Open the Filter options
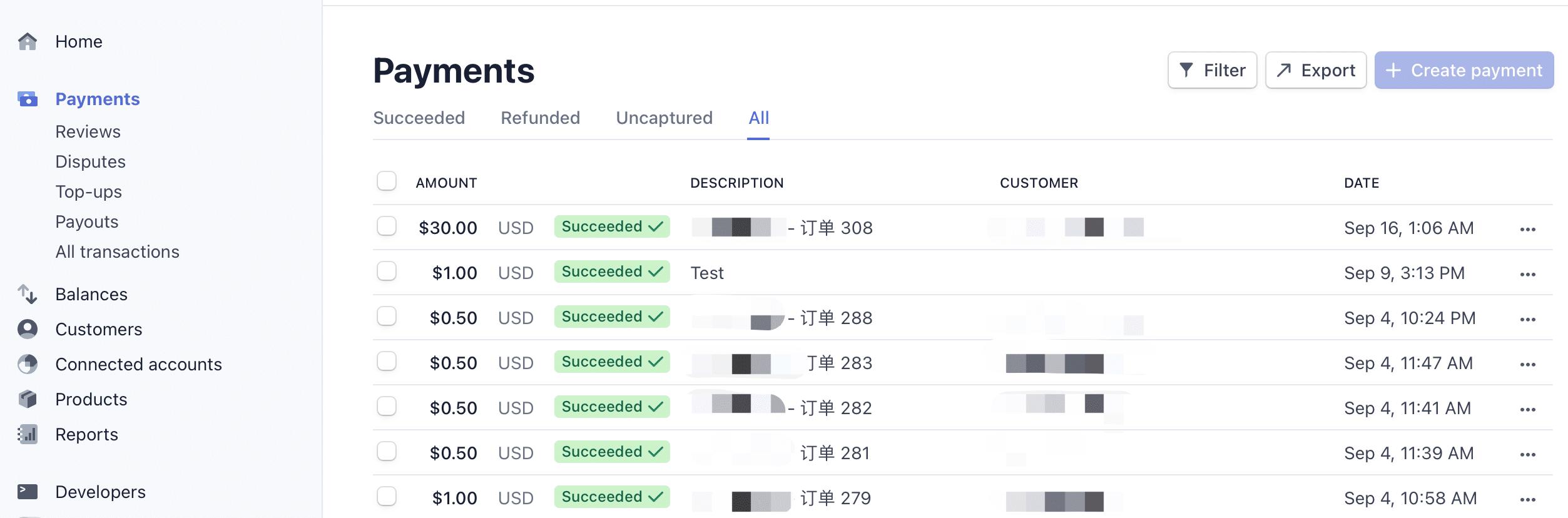This screenshot has height=518, width=1568. [1212, 70]
